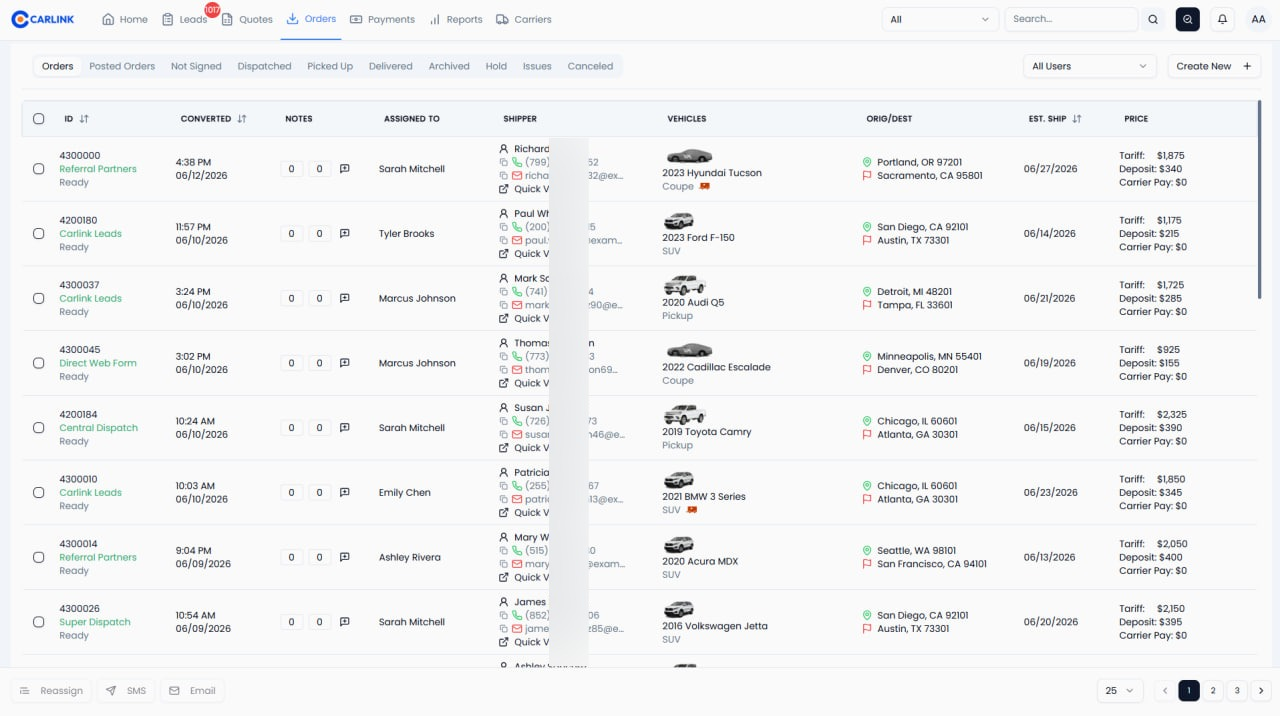Switch to Dispatched tab

click(264, 66)
